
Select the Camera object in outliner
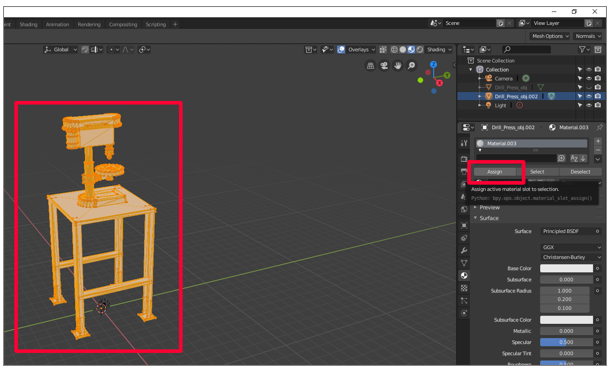point(503,78)
